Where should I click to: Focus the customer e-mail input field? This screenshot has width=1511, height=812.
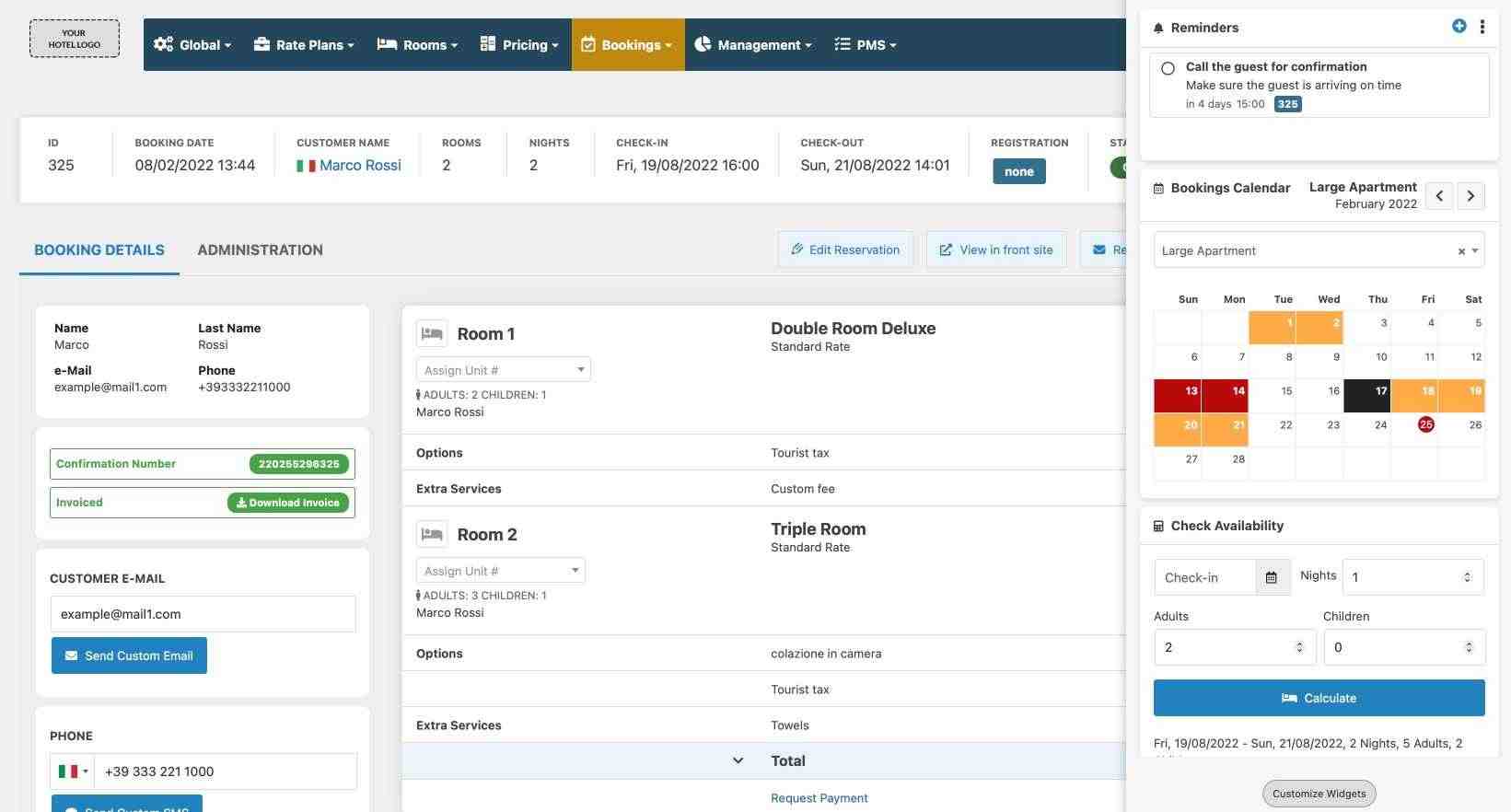click(203, 614)
